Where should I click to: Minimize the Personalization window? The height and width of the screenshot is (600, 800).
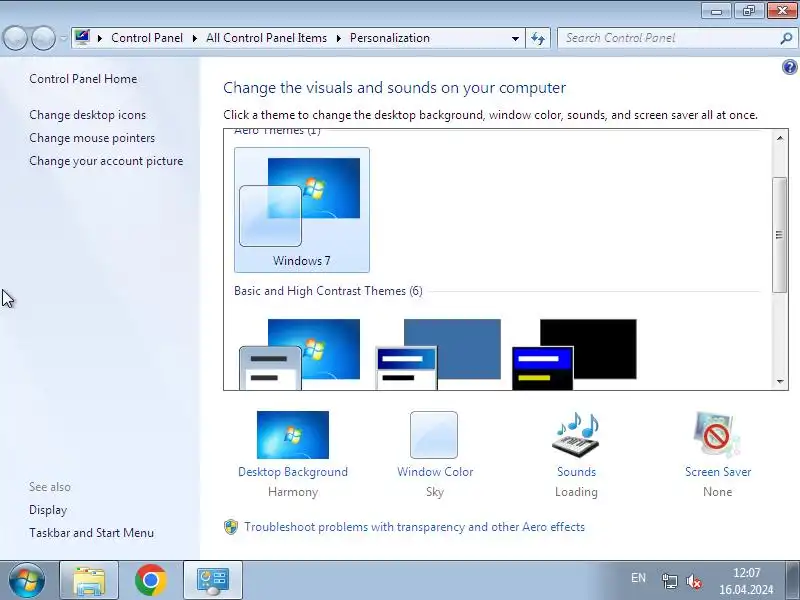[716, 11]
